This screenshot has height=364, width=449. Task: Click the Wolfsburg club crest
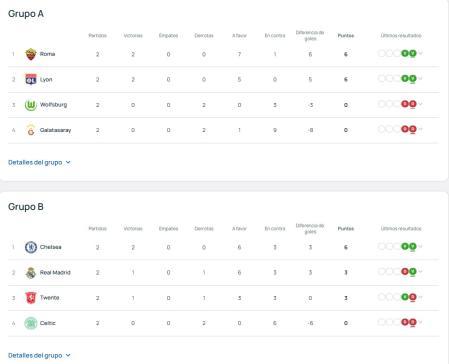click(x=31, y=105)
